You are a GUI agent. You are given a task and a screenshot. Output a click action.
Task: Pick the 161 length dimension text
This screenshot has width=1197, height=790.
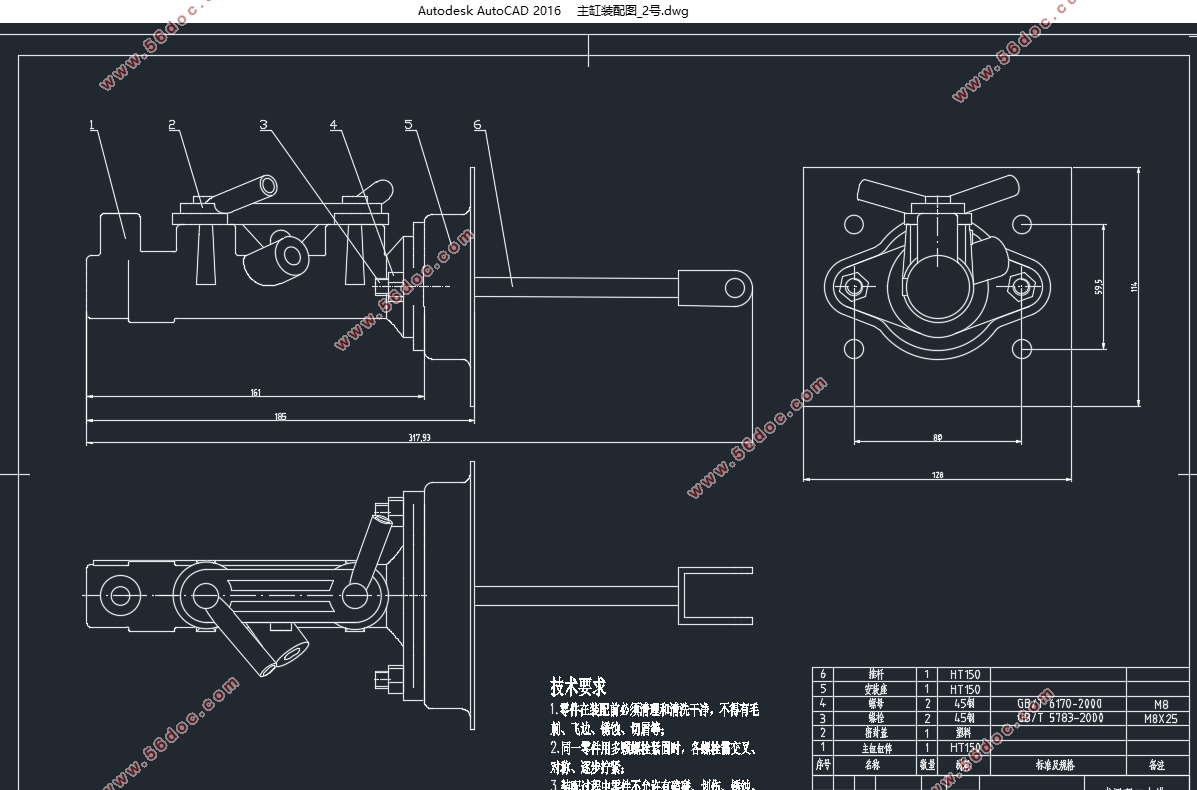(x=255, y=393)
